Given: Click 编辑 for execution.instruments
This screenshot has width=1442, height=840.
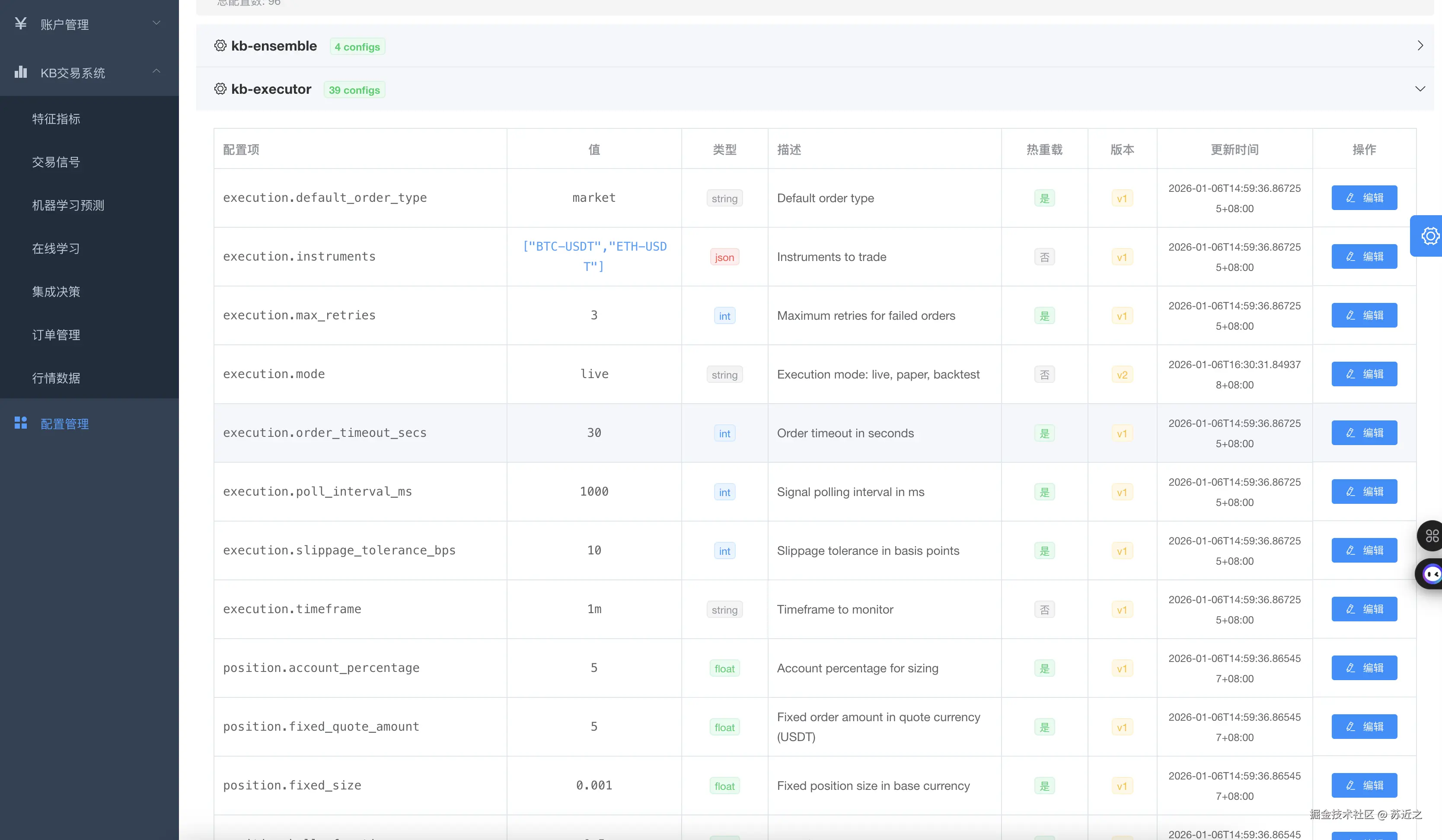Looking at the screenshot, I should coord(1364,257).
